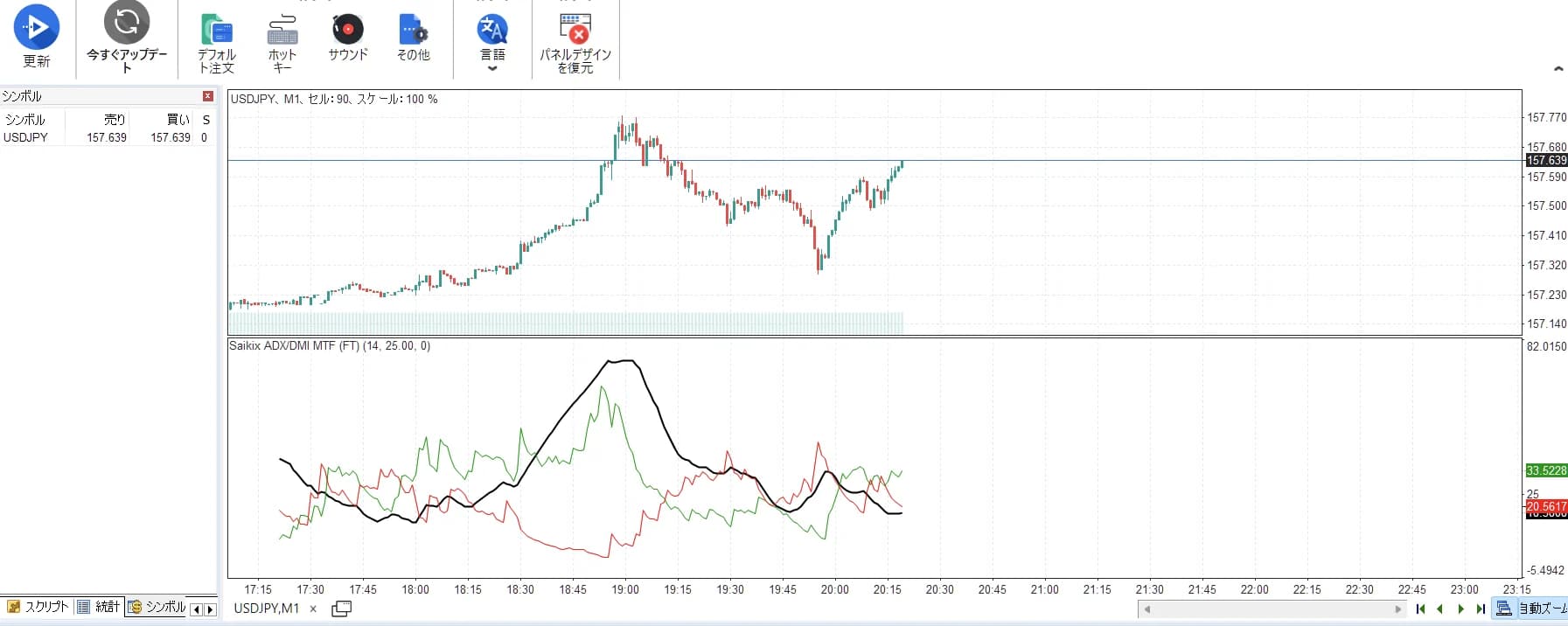Close the USDJPY,M1 chart tab
Image resolution: width=1568 pixels, height=626 pixels.
point(313,609)
